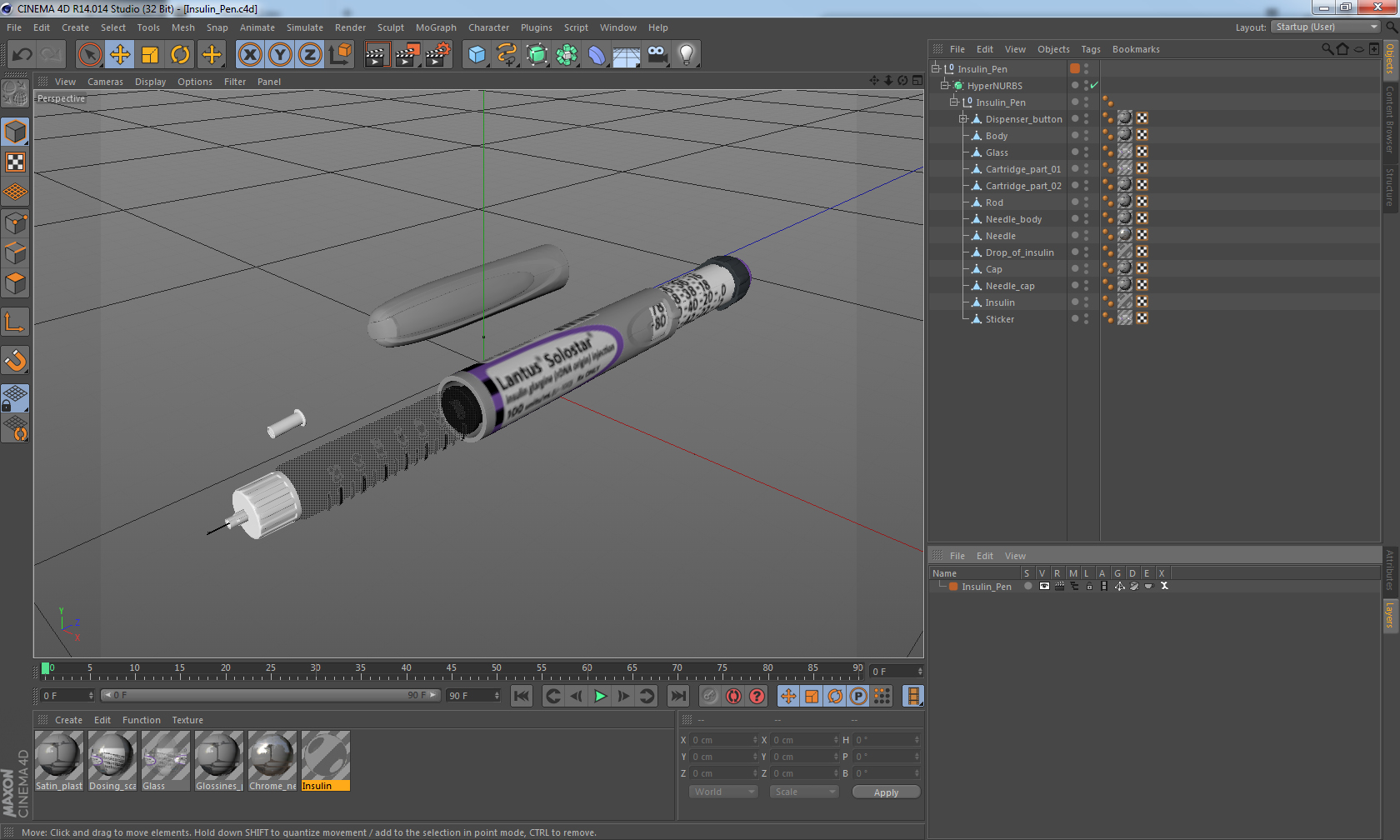Open the spline tools icon
Screen dimensions: 1400x840
pos(507,55)
